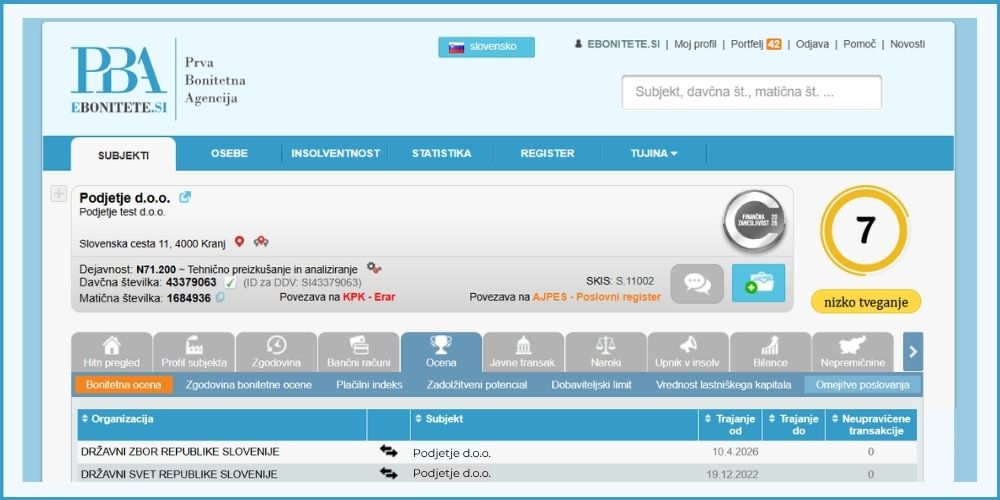Click the subject search input field
The image size is (1000, 500).
[x=752, y=92]
